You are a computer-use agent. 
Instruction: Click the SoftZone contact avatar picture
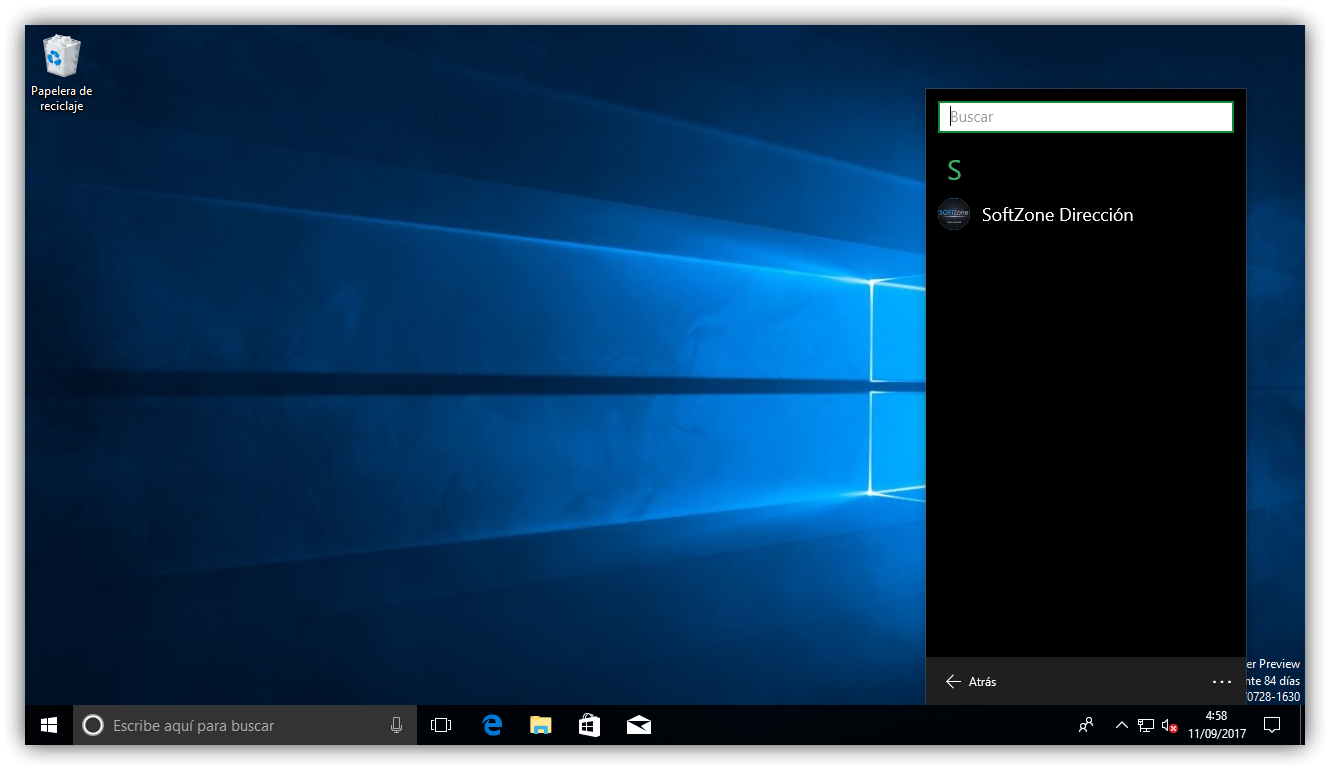pos(954,215)
